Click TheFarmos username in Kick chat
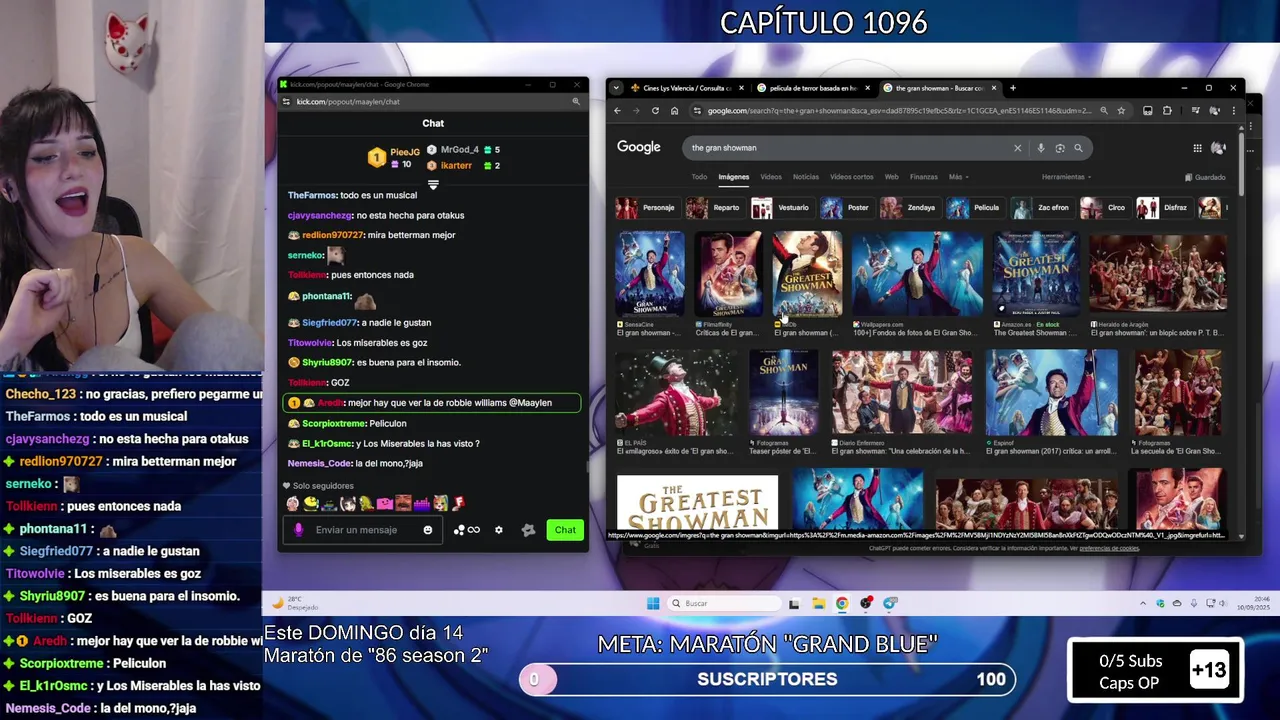Image resolution: width=1280 pixels, height=720 pixels. [x=312, y=195]
